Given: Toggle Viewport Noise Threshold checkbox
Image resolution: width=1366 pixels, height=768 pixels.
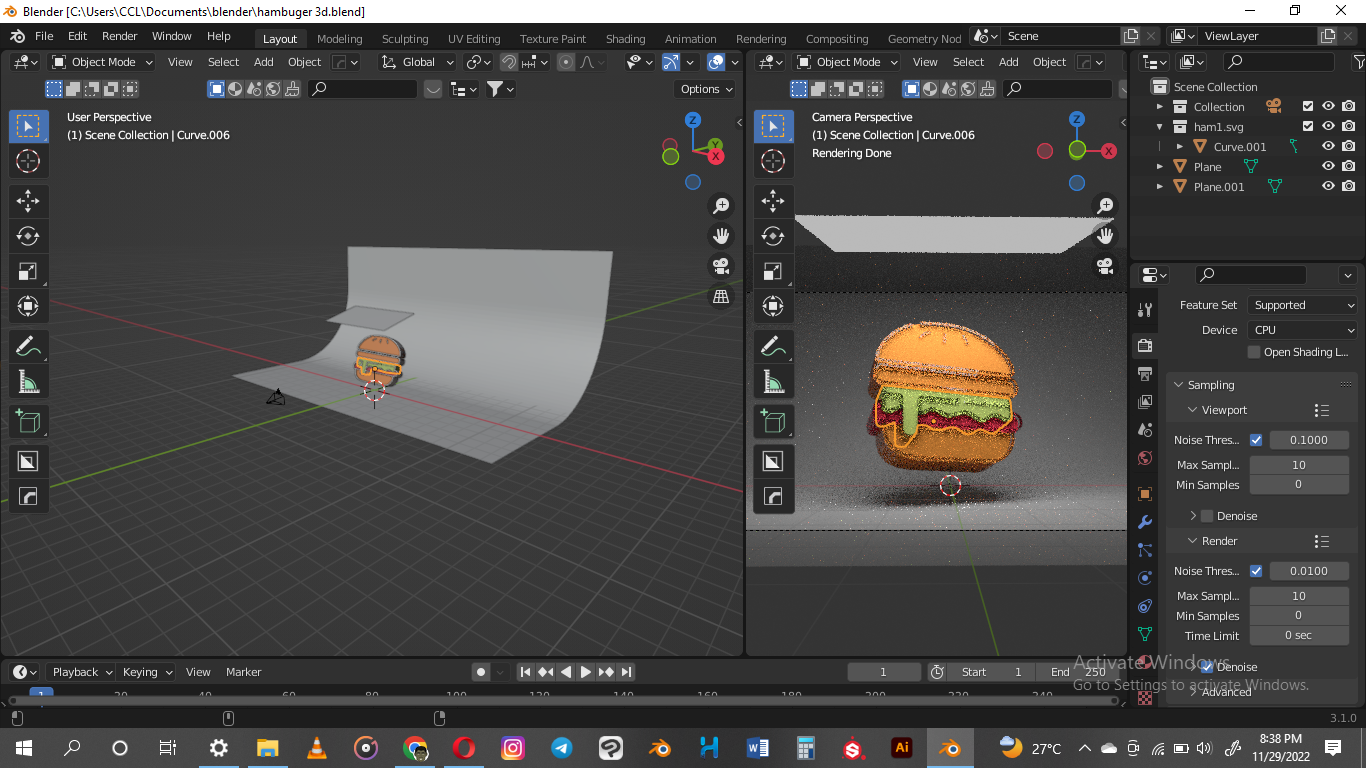Looking at the screenshot, I should 1256,440.
